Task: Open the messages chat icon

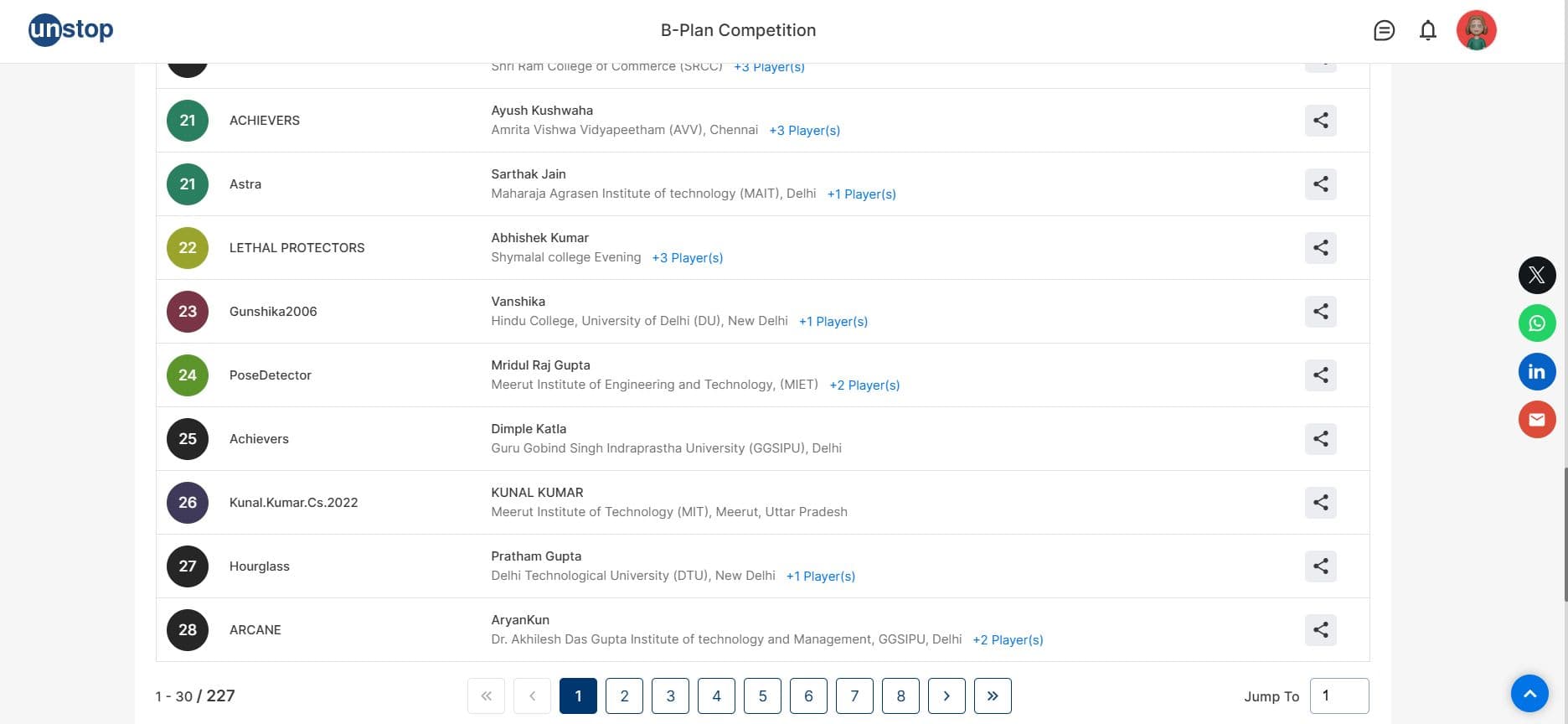Action: (1384, 31)
